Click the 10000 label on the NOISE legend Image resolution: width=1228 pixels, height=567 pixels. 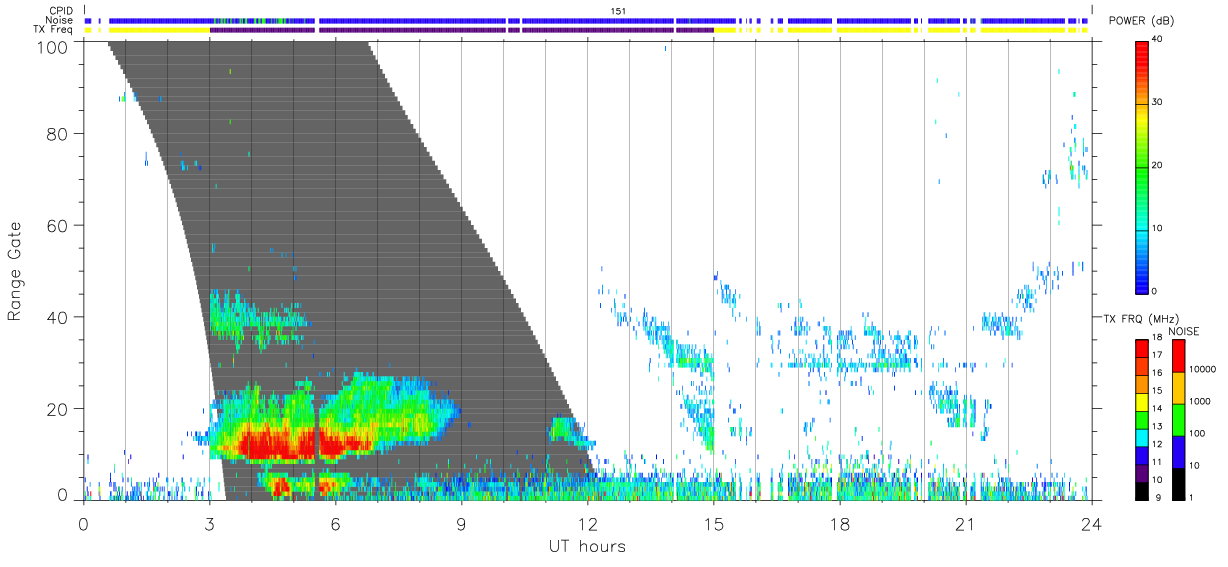coord(1201,369)
